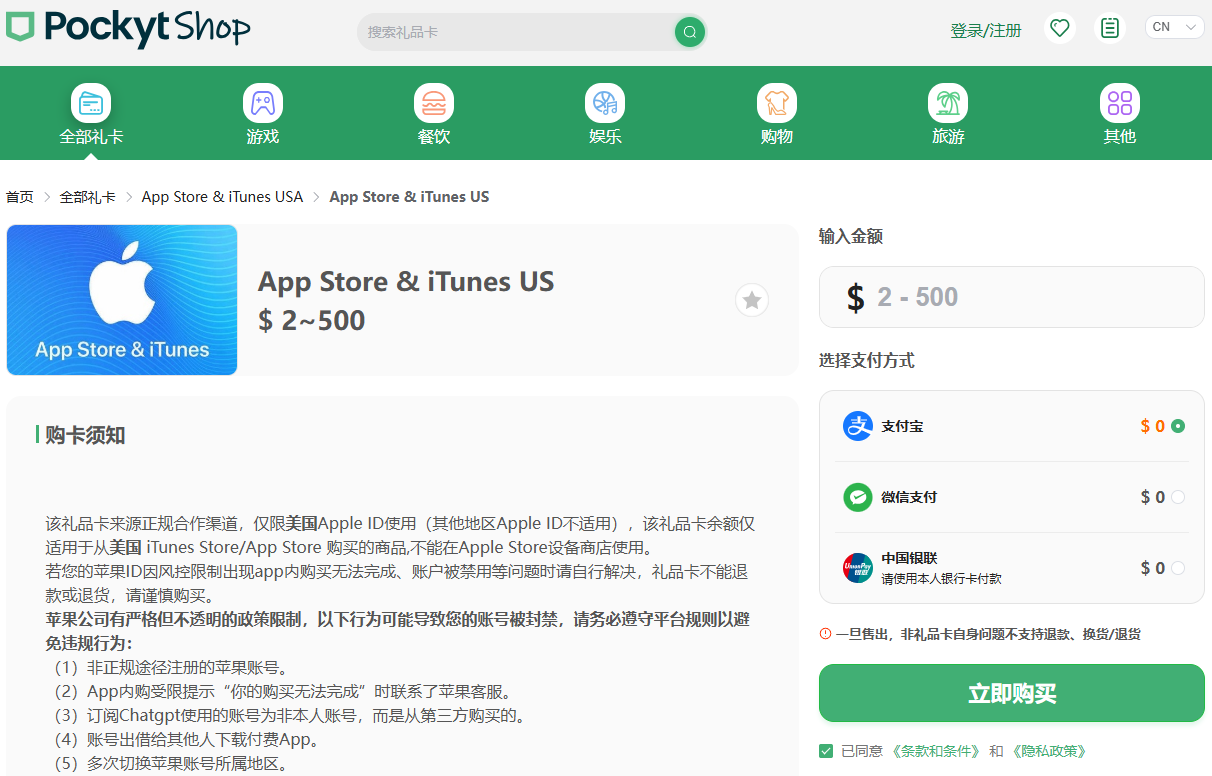Open the 《隐私政策》 link
The width and height of the screenshot is (1212, 776).
[x=1049, y=751]
